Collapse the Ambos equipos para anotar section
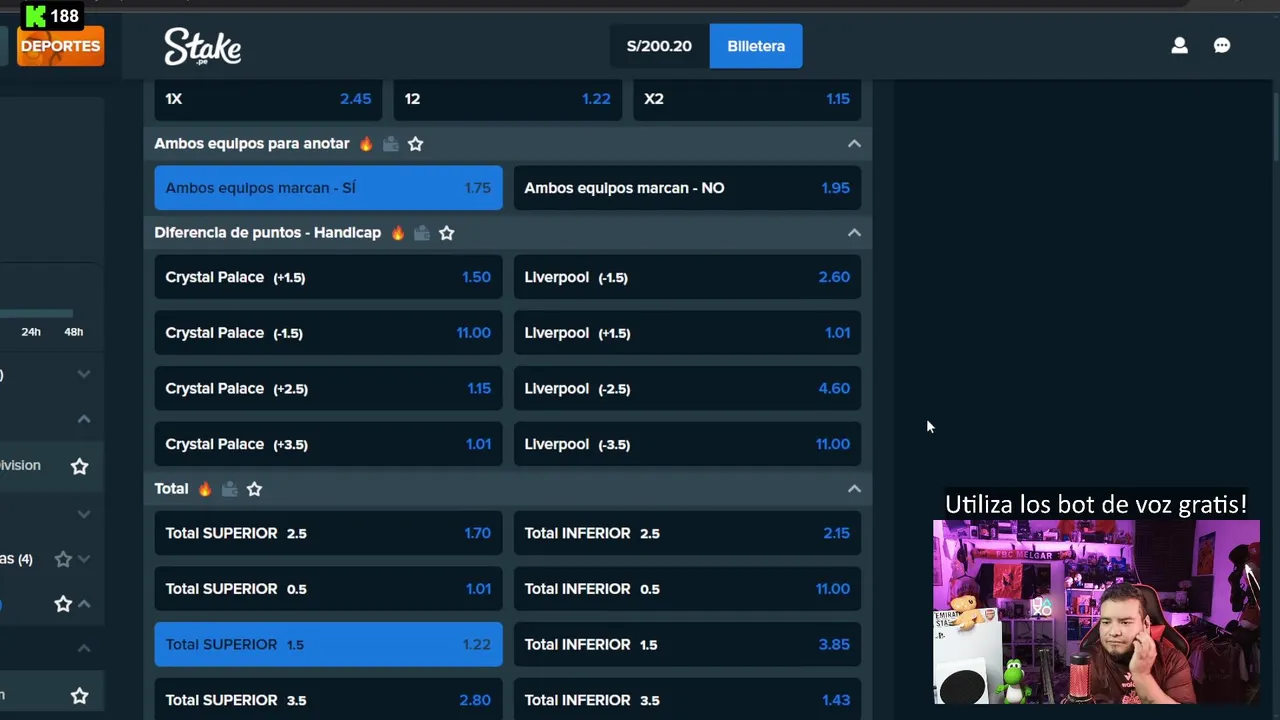 854,144
